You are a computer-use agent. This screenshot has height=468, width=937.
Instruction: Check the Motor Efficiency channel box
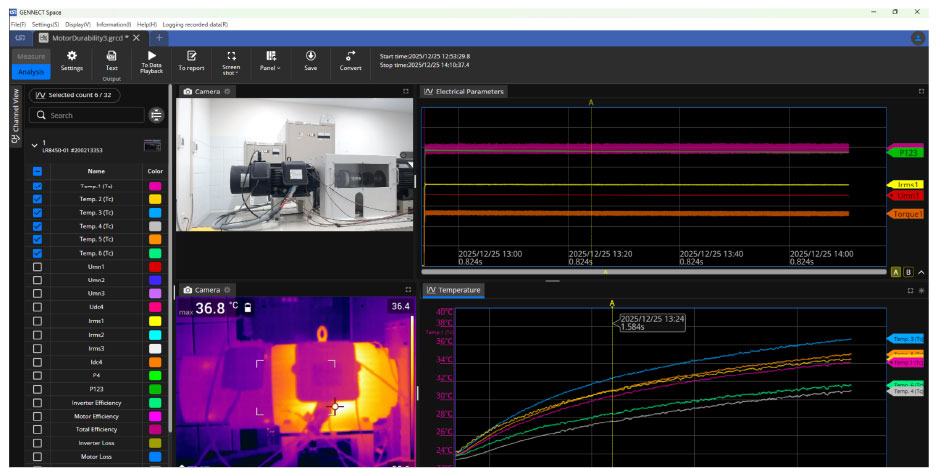[37, 416]
